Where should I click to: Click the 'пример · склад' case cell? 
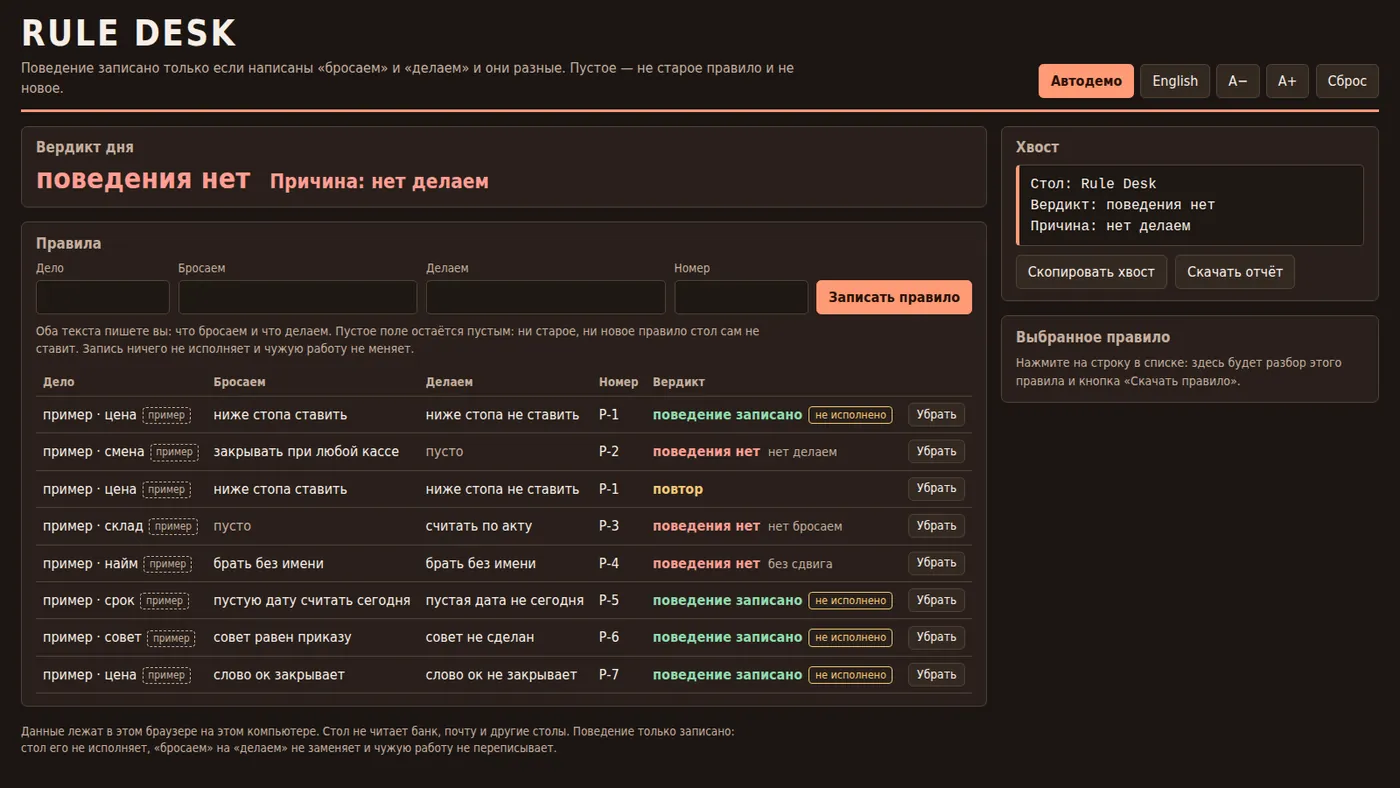coord(120,526)
